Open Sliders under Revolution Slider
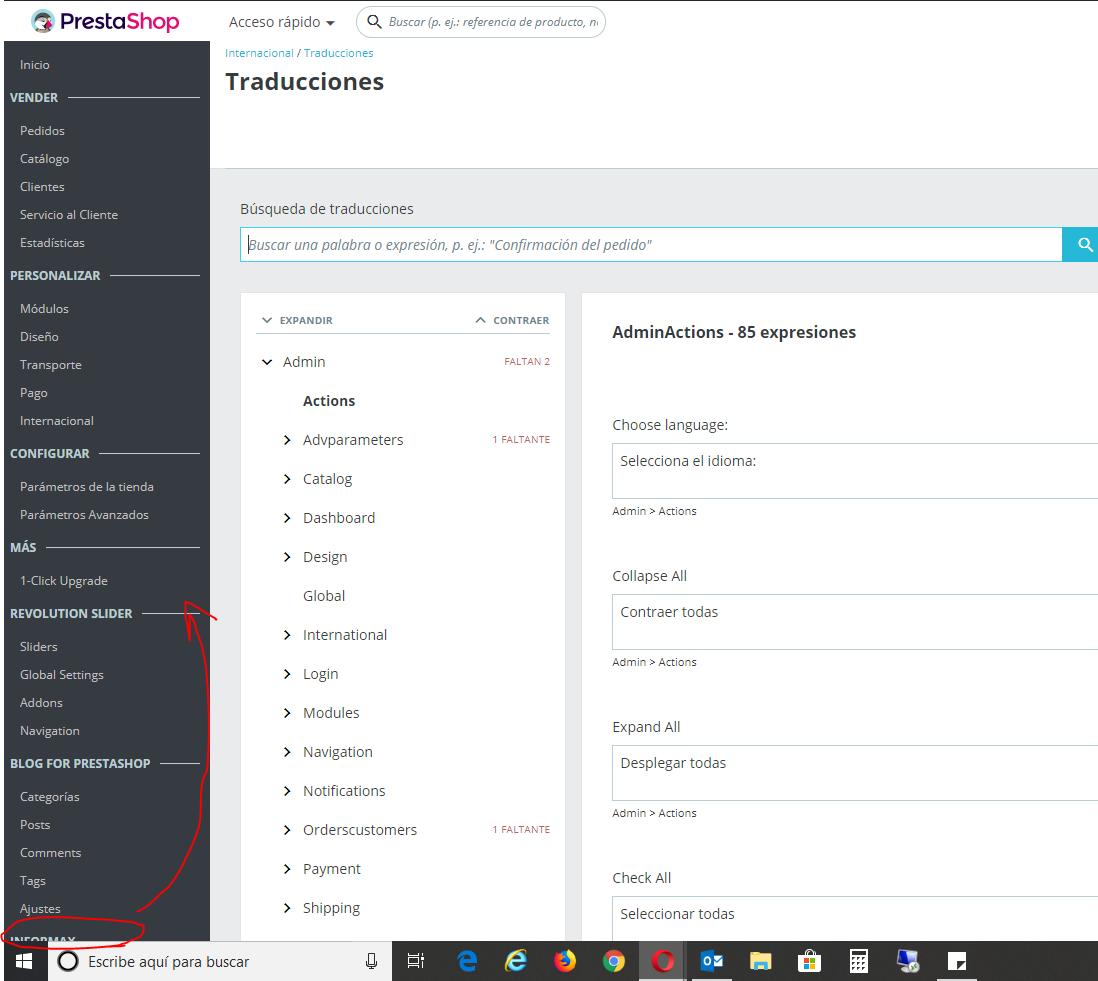 pyautogui.click(x=39, y=647)
